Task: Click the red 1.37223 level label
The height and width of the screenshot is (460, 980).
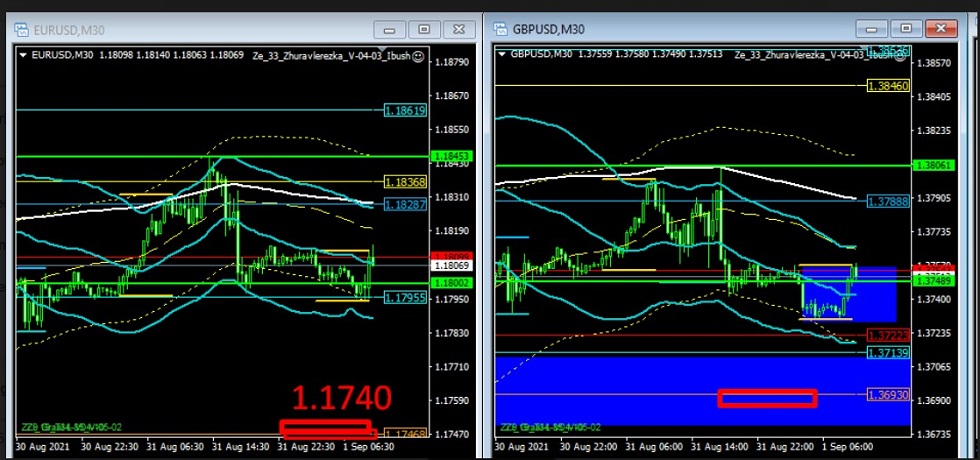Action: coord(888,336)
